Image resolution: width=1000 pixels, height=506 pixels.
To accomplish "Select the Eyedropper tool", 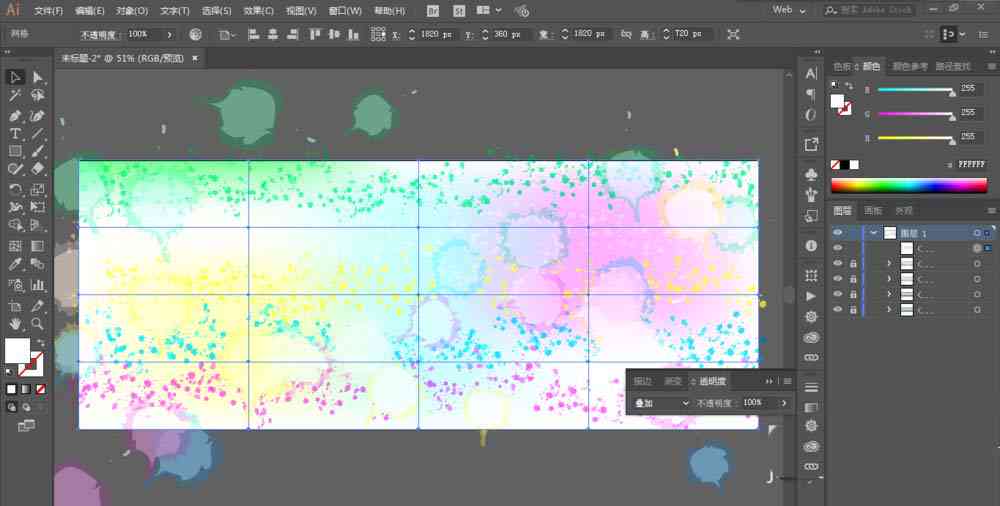I will tap(15, 264).
